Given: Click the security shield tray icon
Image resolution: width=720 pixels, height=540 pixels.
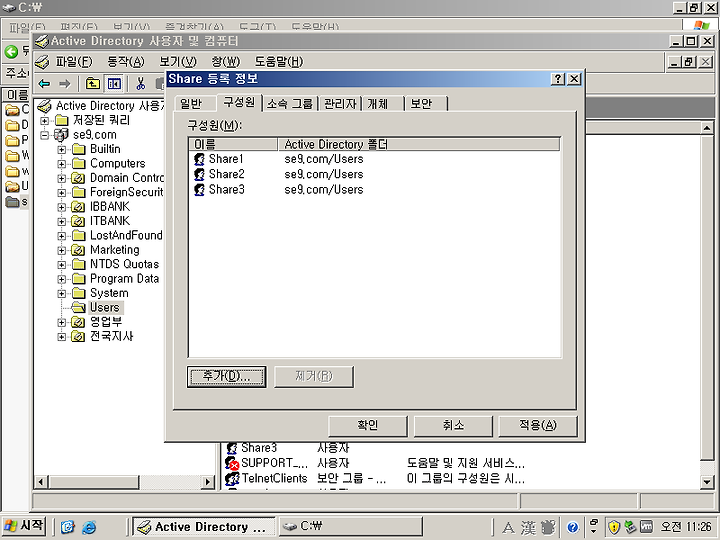Looking at the screenshot, I should tap(614, 527).
